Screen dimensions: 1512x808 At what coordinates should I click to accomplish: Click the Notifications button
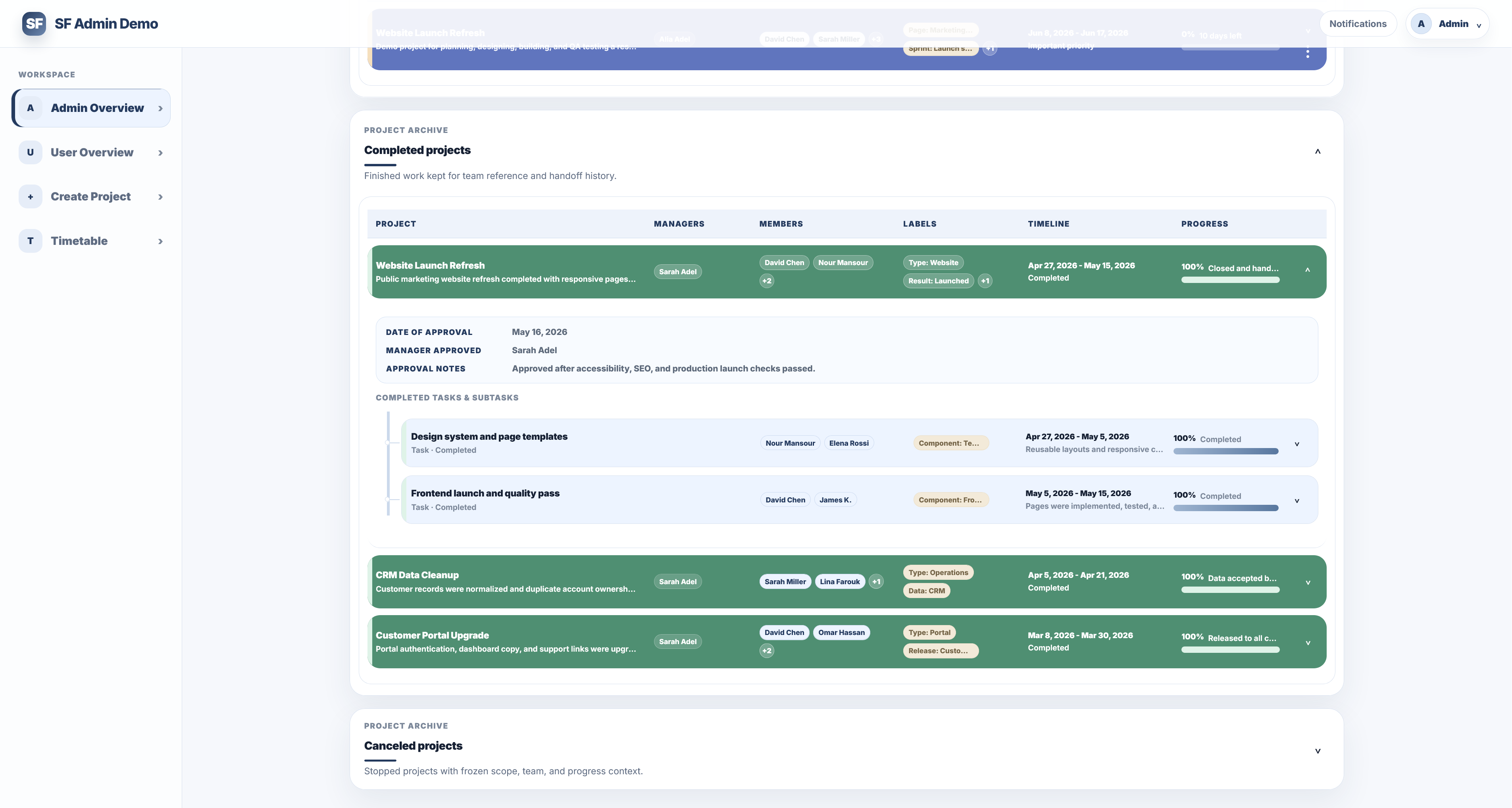[x=1358, y=24]
